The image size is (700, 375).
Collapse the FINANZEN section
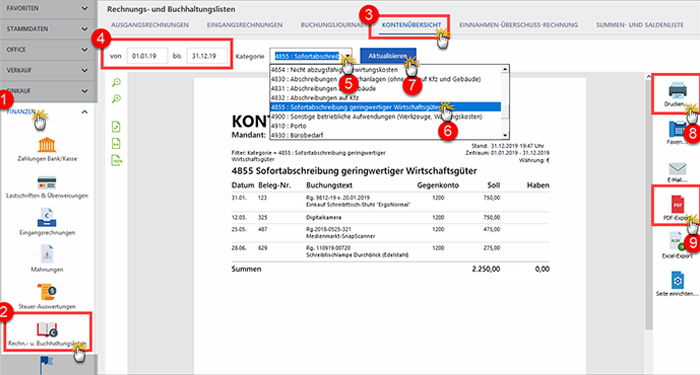pos(84,112)
